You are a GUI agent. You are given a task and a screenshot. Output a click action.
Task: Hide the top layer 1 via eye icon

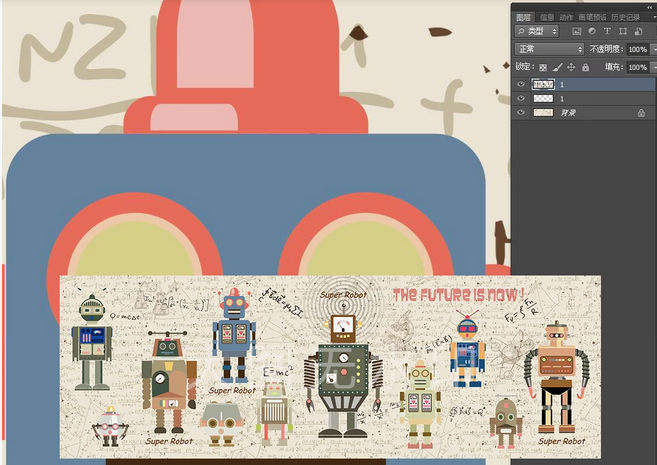tap(520, 85)
